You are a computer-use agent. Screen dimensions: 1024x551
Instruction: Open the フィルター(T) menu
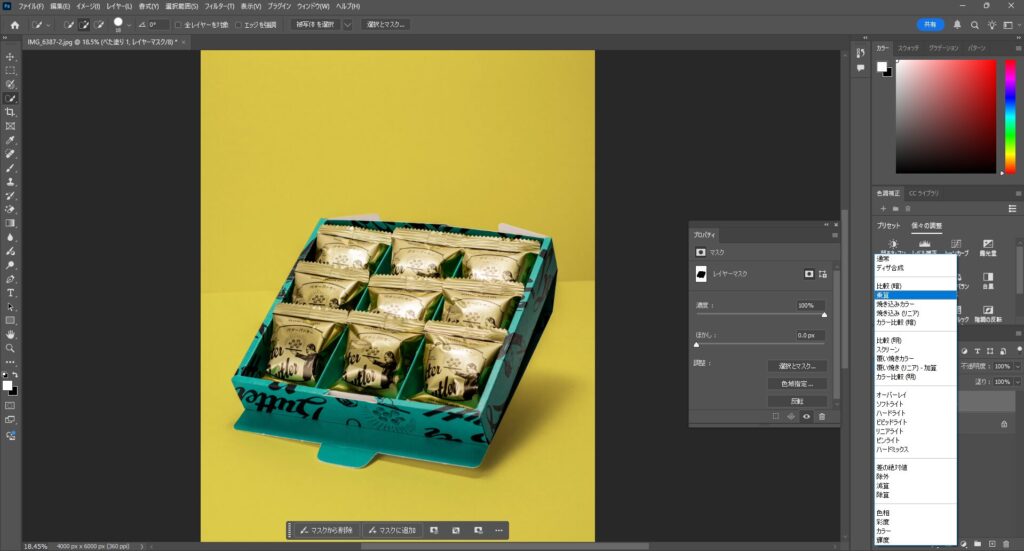(x=219, y=6)
